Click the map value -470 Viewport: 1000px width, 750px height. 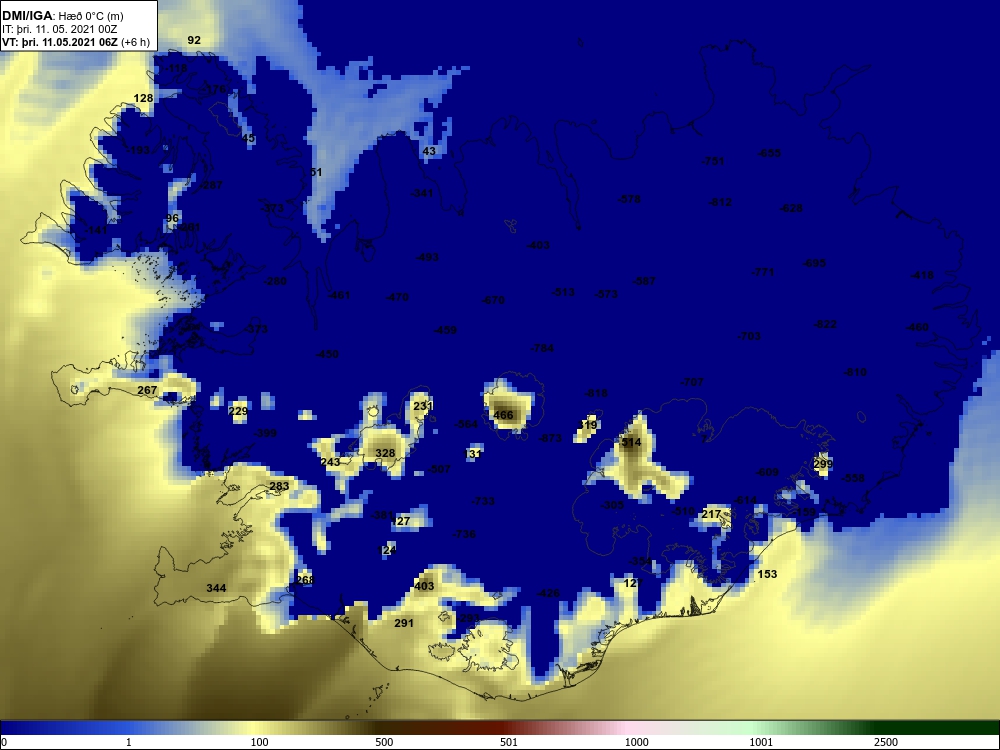pyautogui.click(x=397, y=297)
